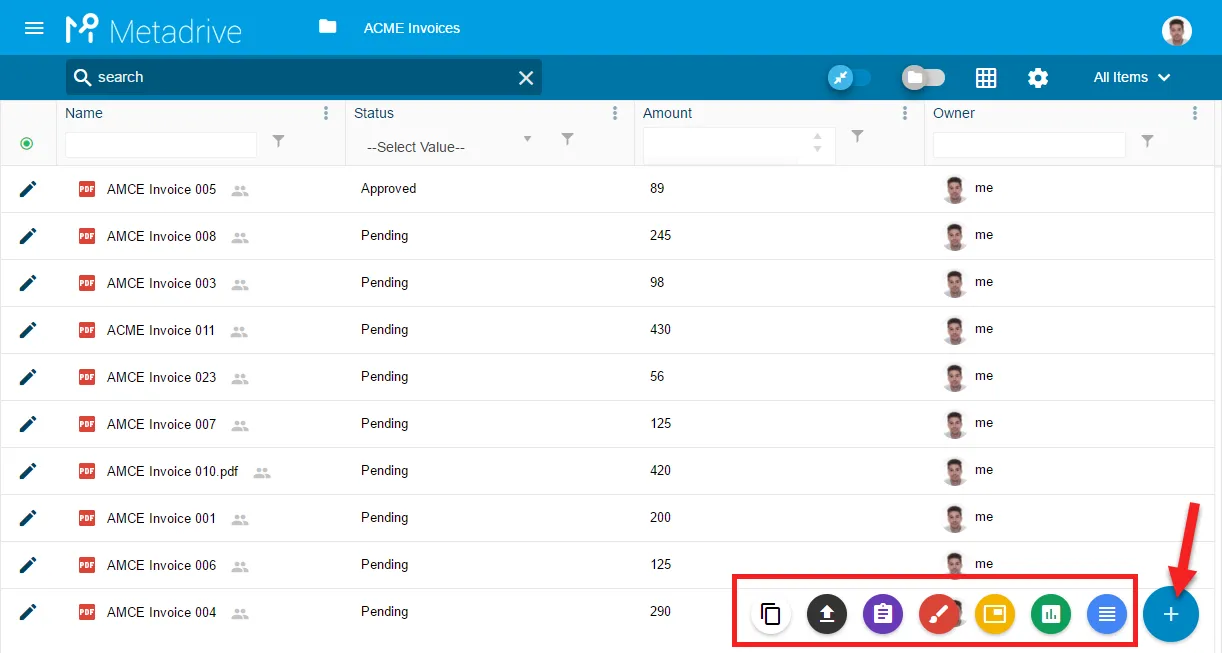Create a new form with the purple button

point(883,614)
